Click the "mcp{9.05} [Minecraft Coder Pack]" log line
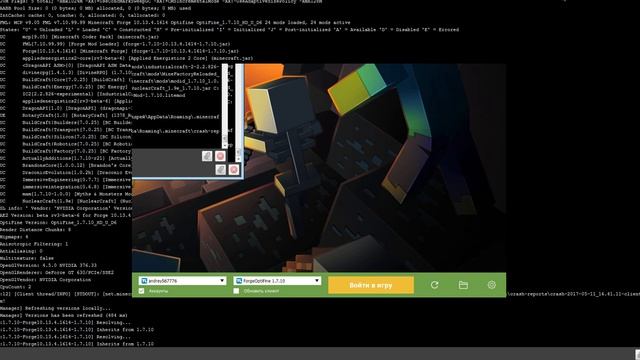The image size is (640, 360). pyautogui.click(x=90, y=37)
